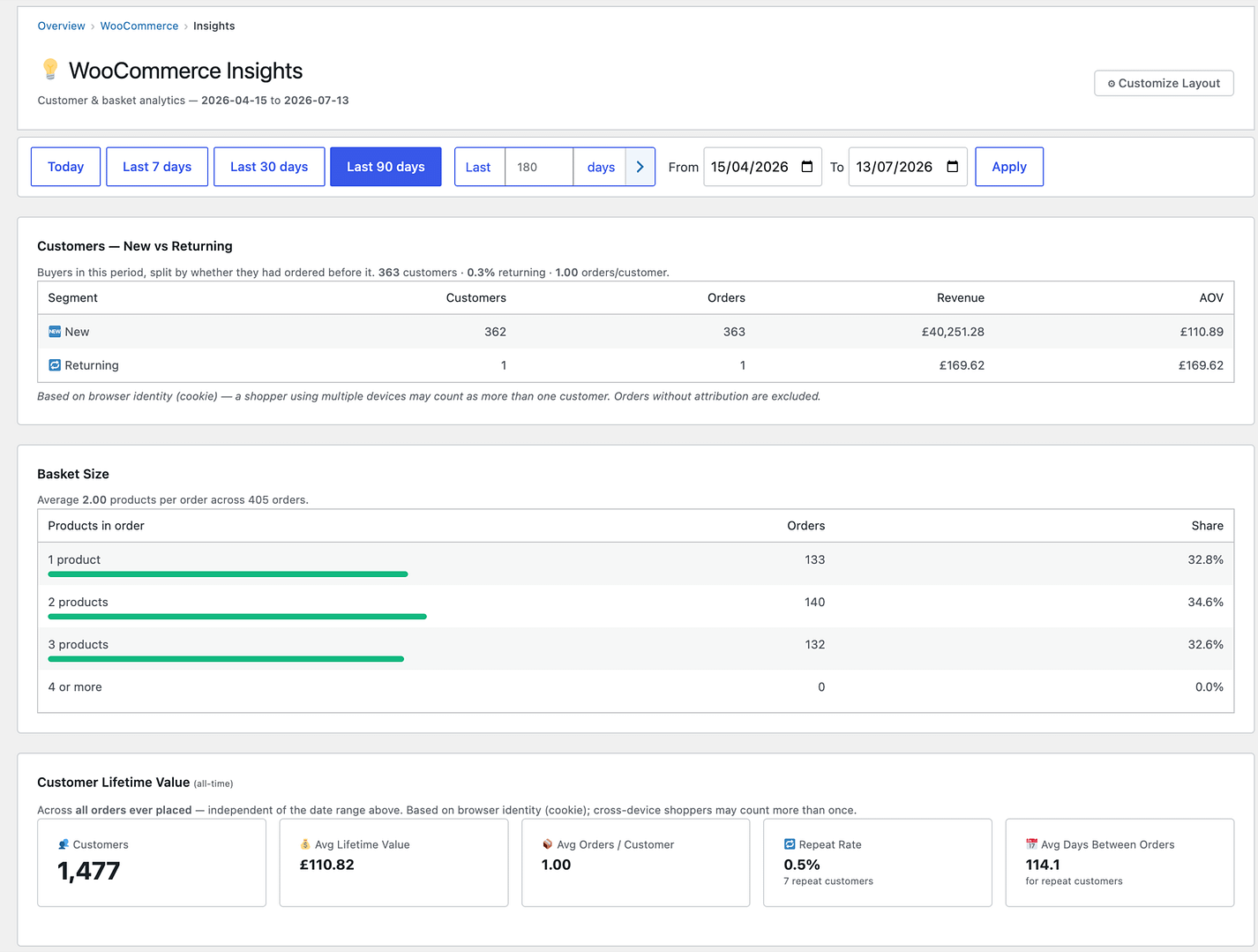This screenshot has height=952, width=1258.
Task: Click the Basket Size heading
Action: (x=73, y=474)
